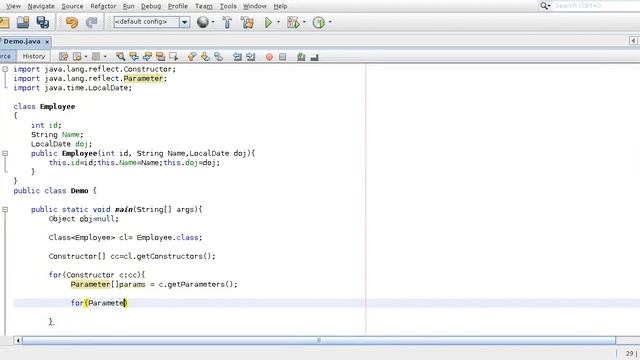Jump to the Last Edit location icon

click(63, 57)
